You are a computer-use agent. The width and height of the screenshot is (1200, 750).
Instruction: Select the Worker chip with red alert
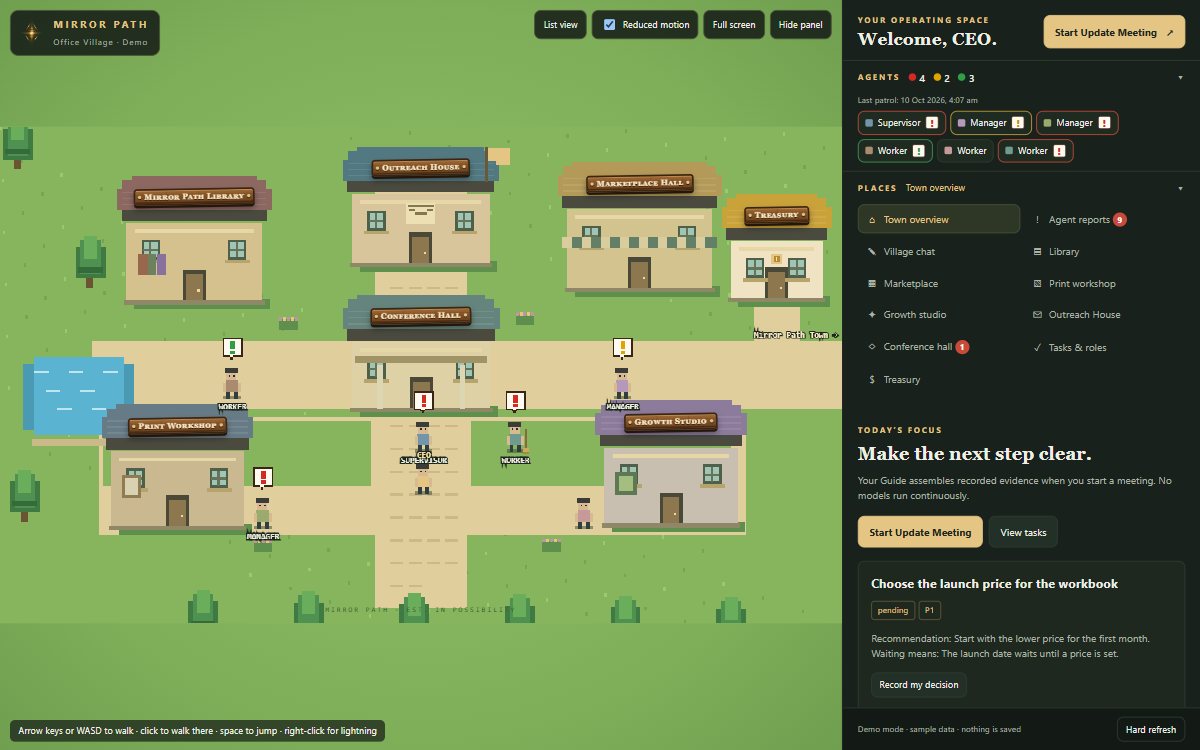point(1035,151)
